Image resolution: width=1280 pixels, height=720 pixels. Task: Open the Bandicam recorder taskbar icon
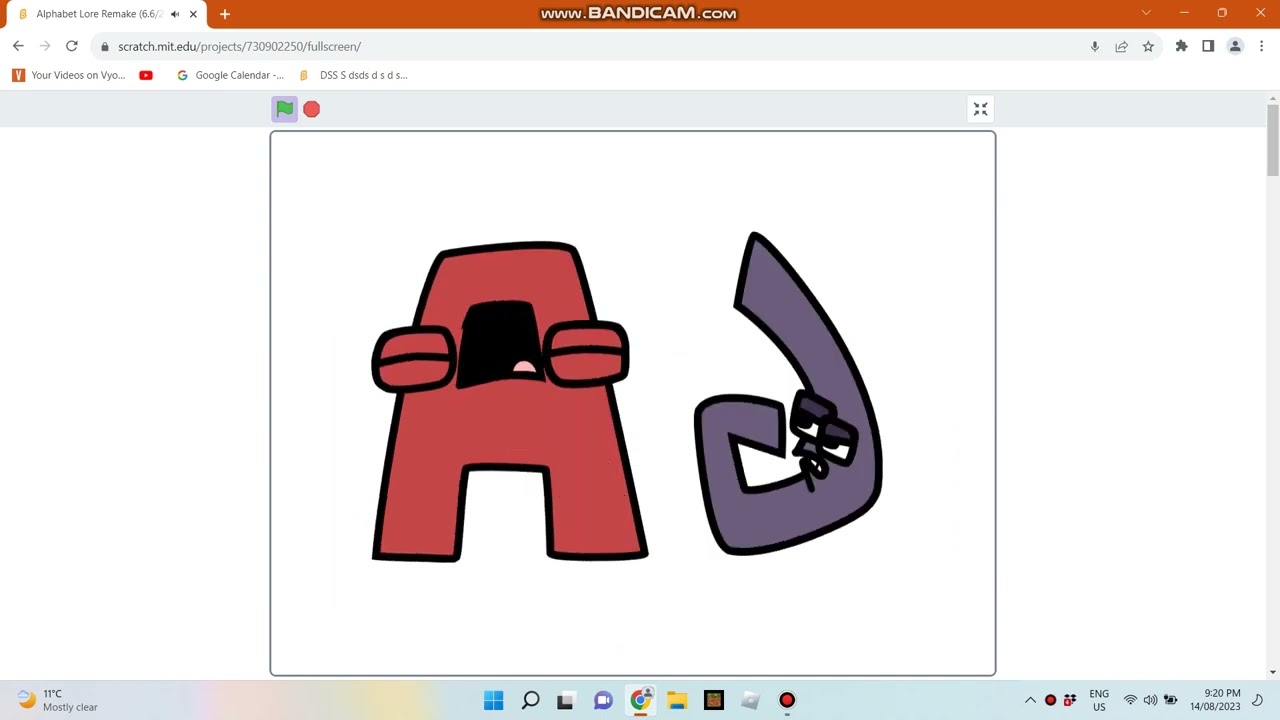tap(787, 700)
